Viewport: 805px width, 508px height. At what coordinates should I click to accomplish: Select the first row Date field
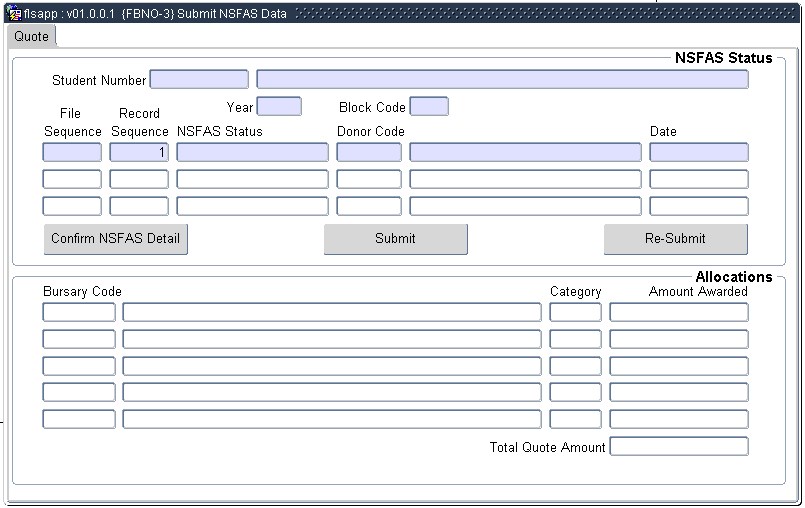click(698, 153)
